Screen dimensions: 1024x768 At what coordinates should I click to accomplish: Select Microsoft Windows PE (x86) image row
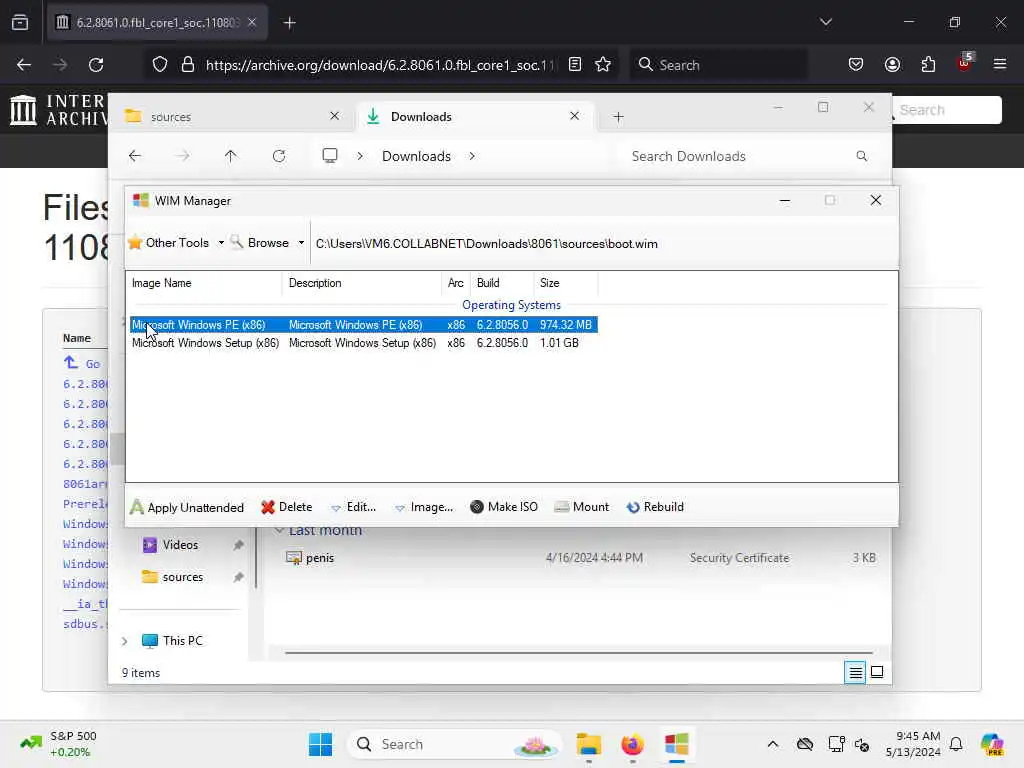click(363, 325)
